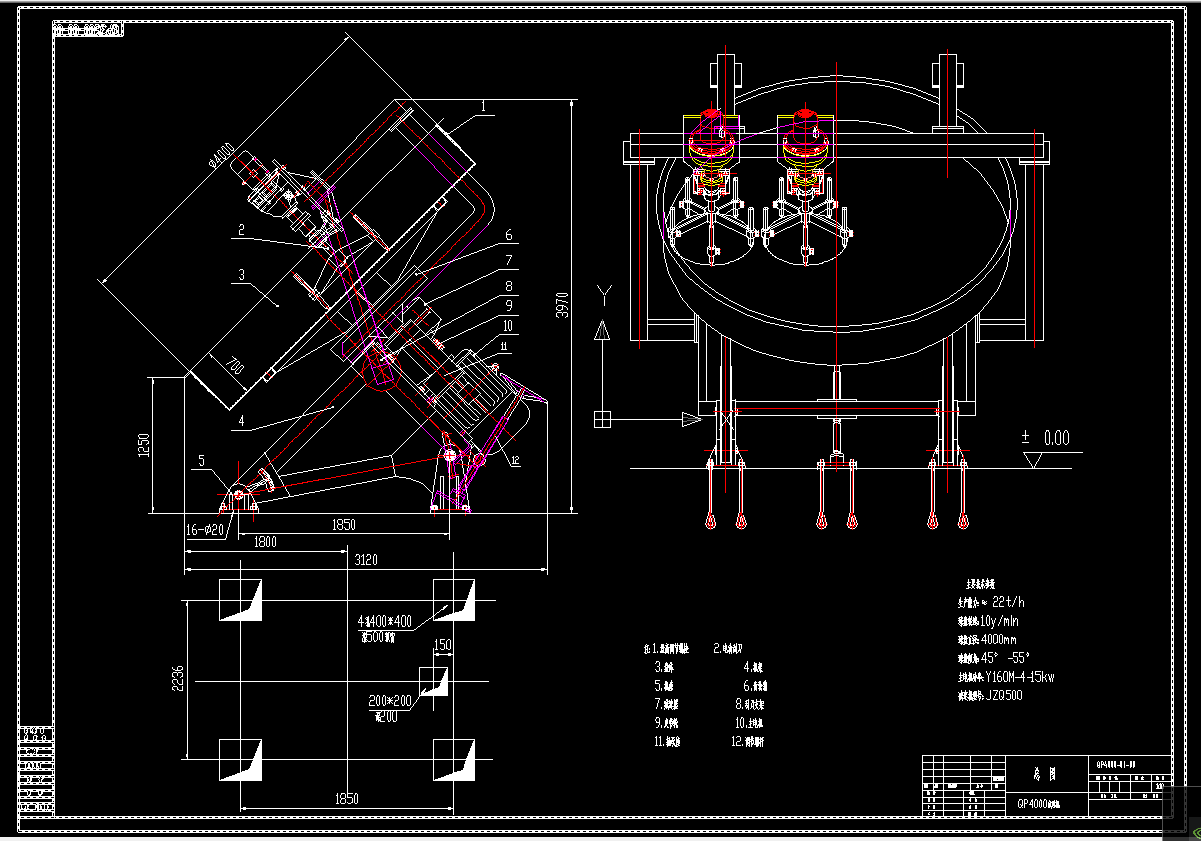
Task: Select the φ4000 disc diameter dimension
Action: pos(222,157)
